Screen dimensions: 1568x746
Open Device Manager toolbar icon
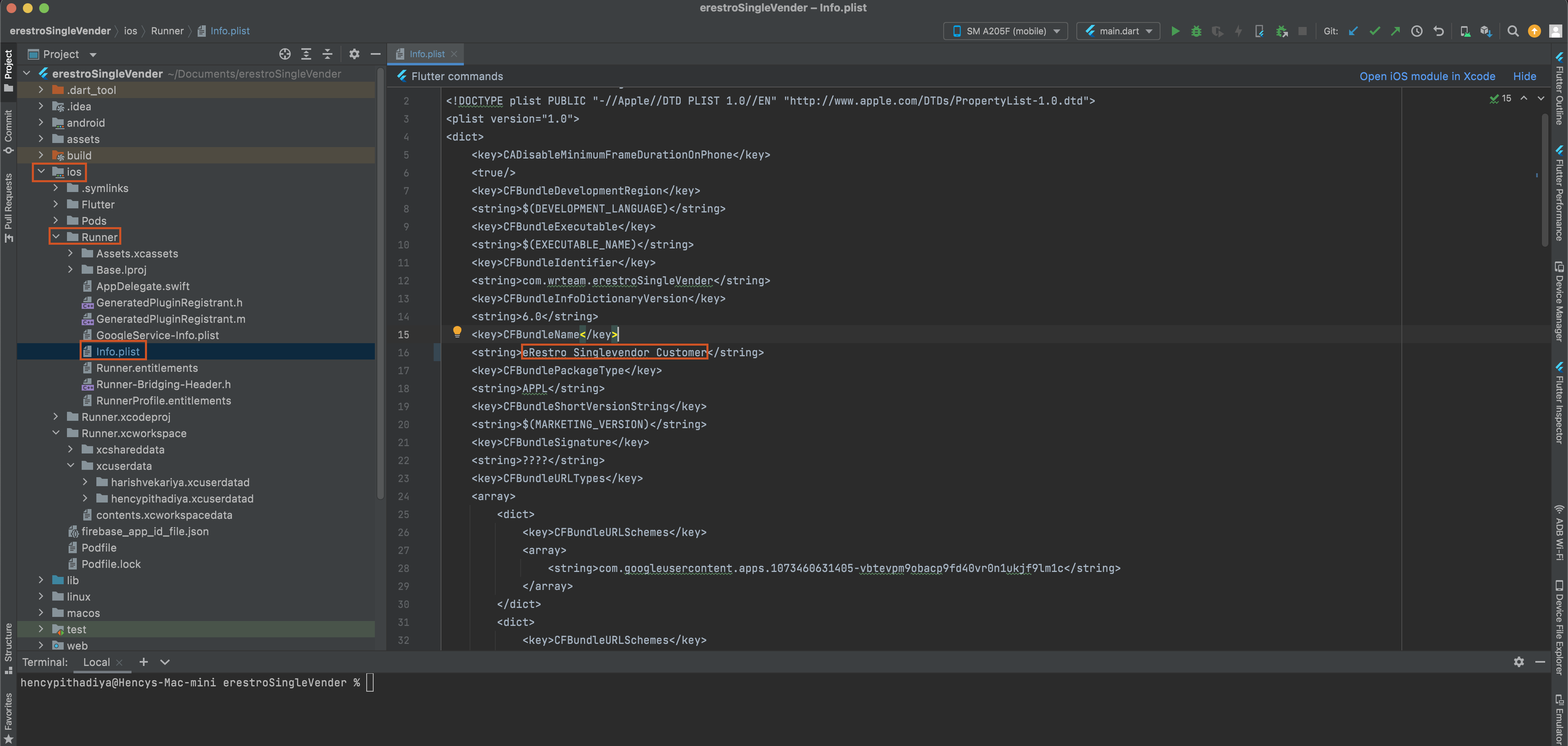pyautogui.click(x=1465, y=31)
